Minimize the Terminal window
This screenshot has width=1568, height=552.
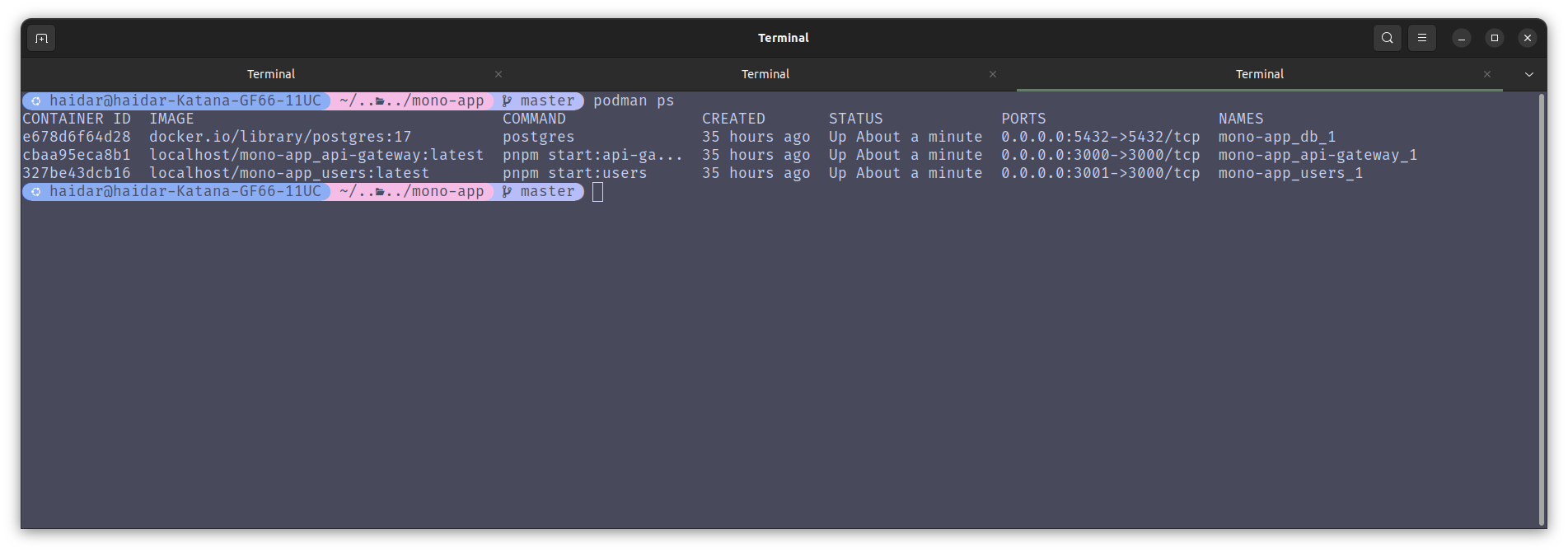pyautogui.click(x=1461, y=38)
